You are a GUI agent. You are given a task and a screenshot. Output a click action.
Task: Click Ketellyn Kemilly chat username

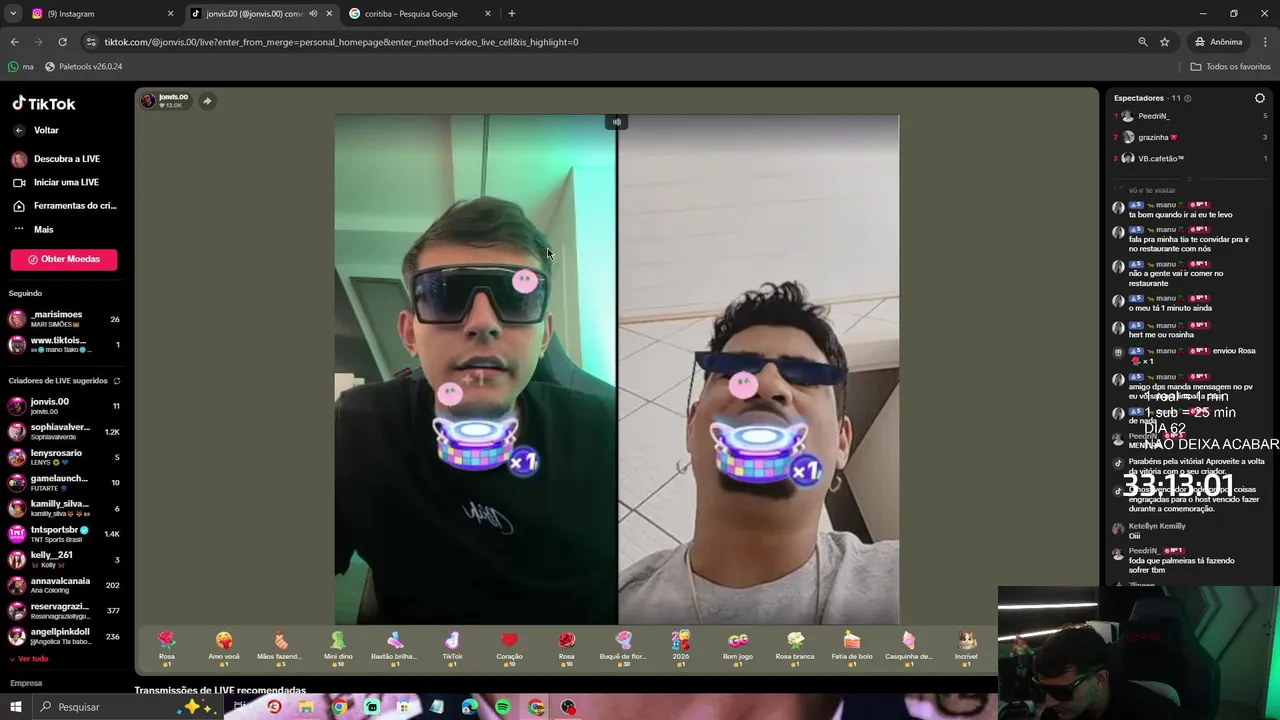[1157, 526]
